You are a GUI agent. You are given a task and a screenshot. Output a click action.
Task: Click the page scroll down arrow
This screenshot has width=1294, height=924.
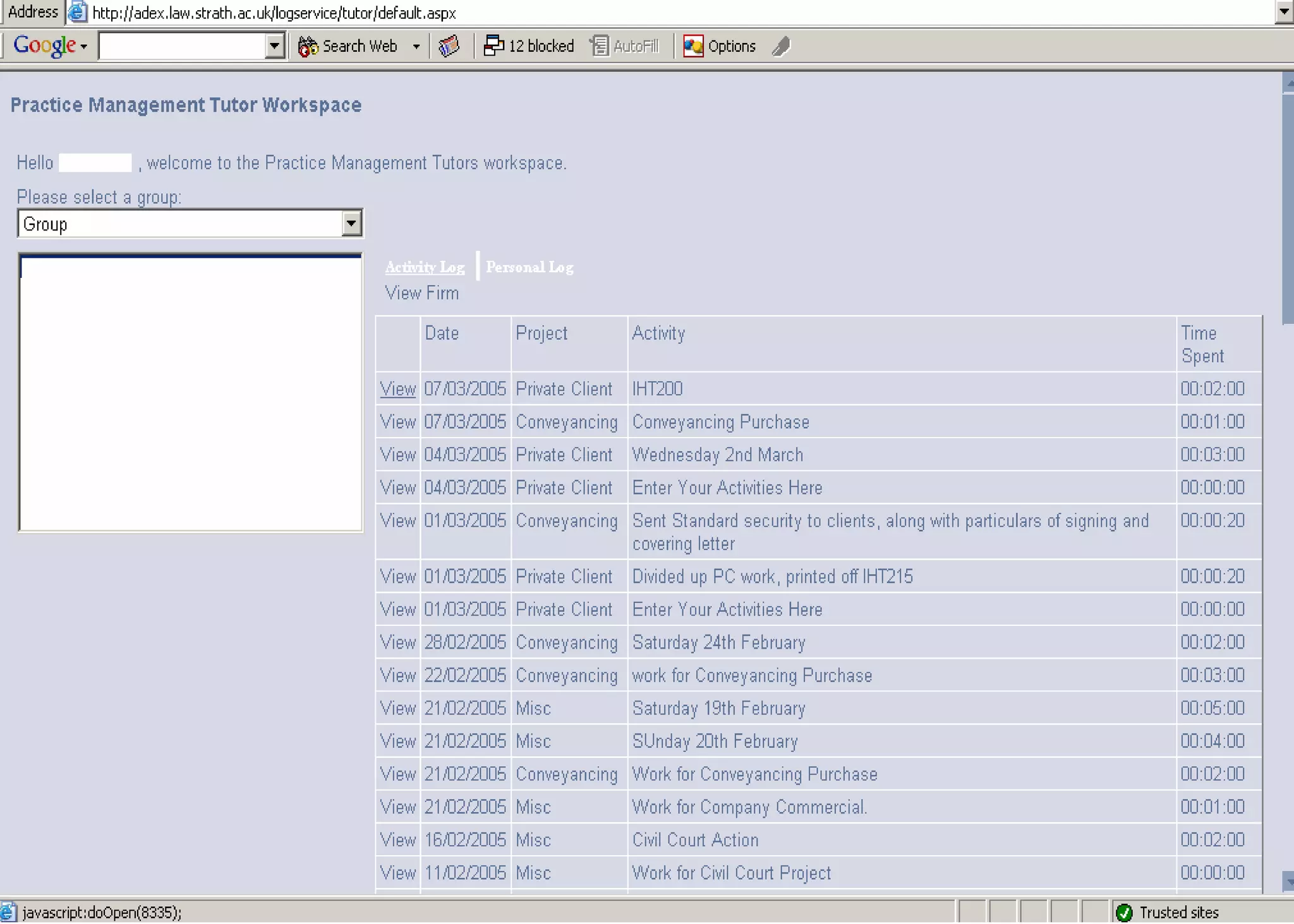(1288, 882)
